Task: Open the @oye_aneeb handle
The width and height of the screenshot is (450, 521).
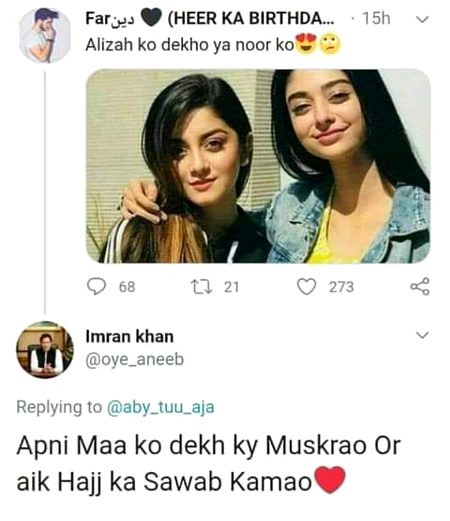Action: point(135,360)
